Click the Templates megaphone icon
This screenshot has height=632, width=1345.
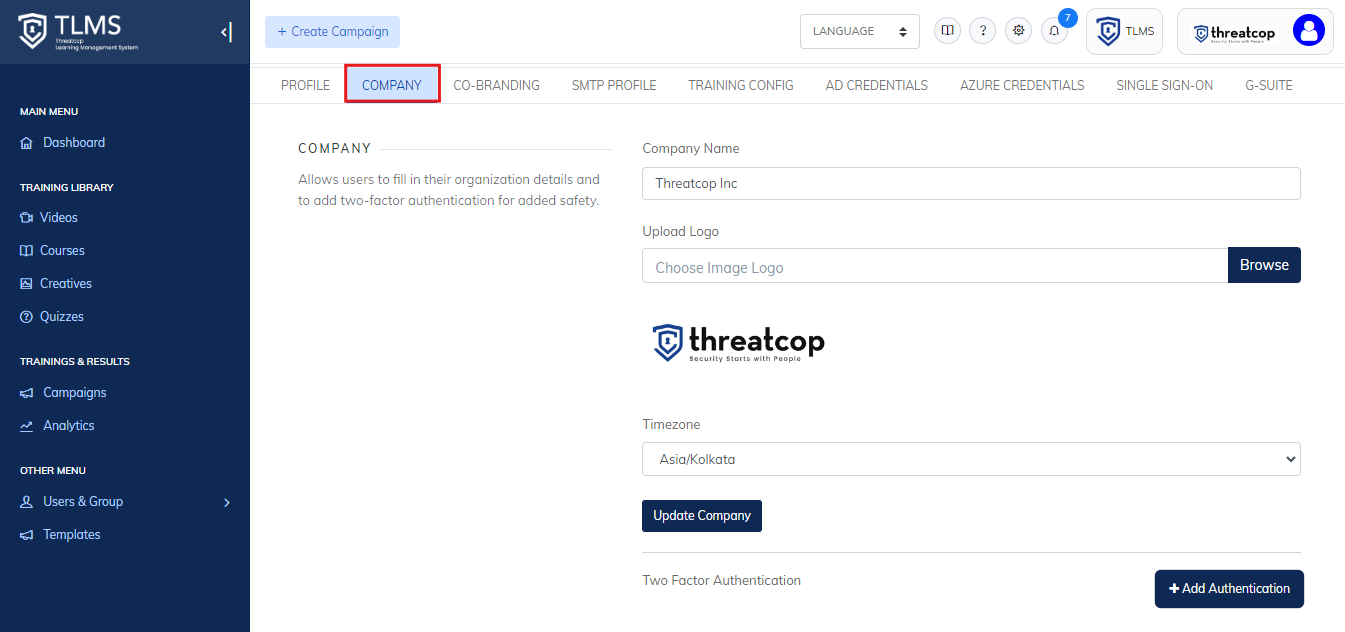click(x=26, y=535)
